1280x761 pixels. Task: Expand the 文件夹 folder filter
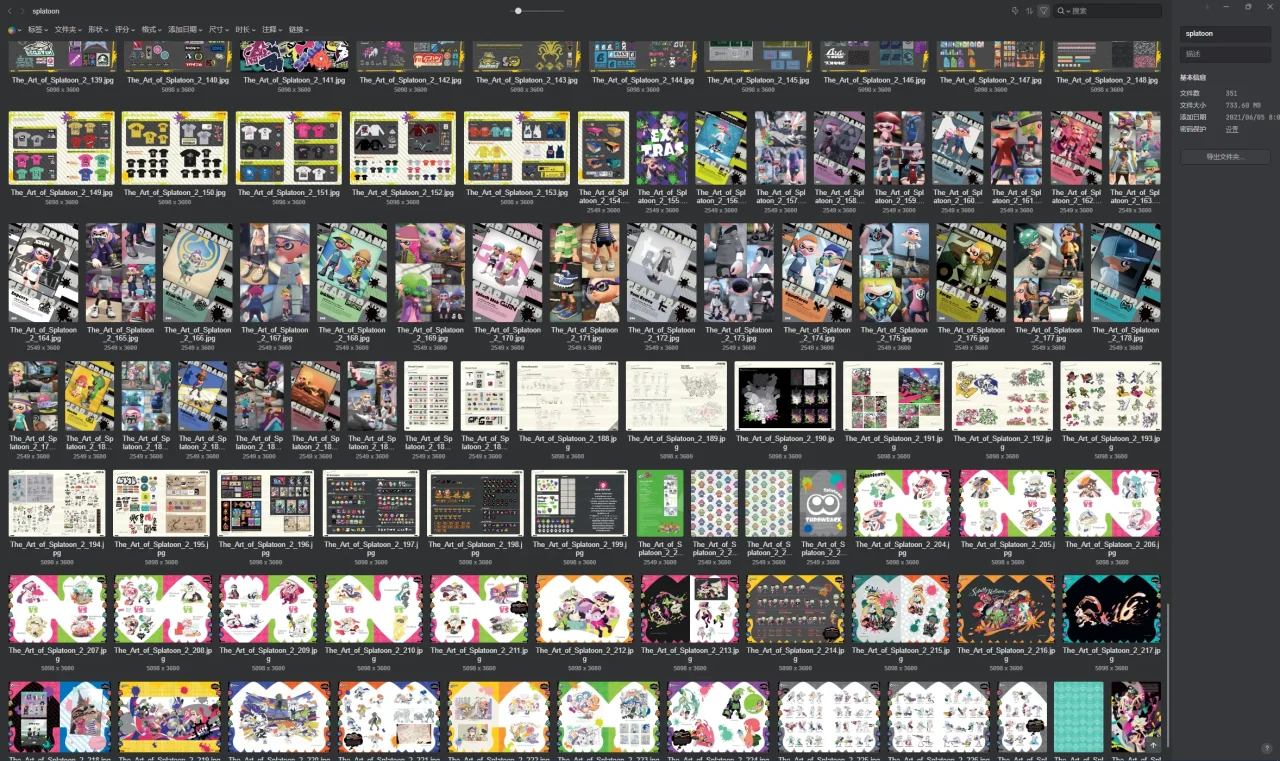pos(68,30)
